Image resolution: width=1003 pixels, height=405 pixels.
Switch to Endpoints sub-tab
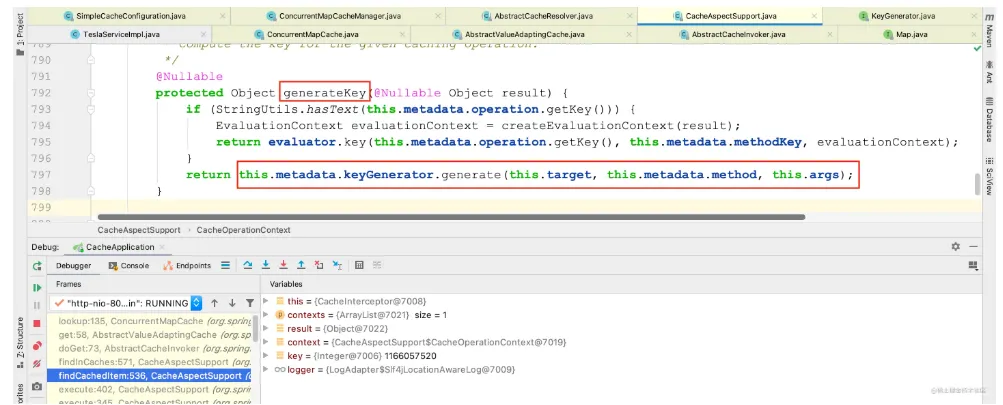[x=187, y=266]
